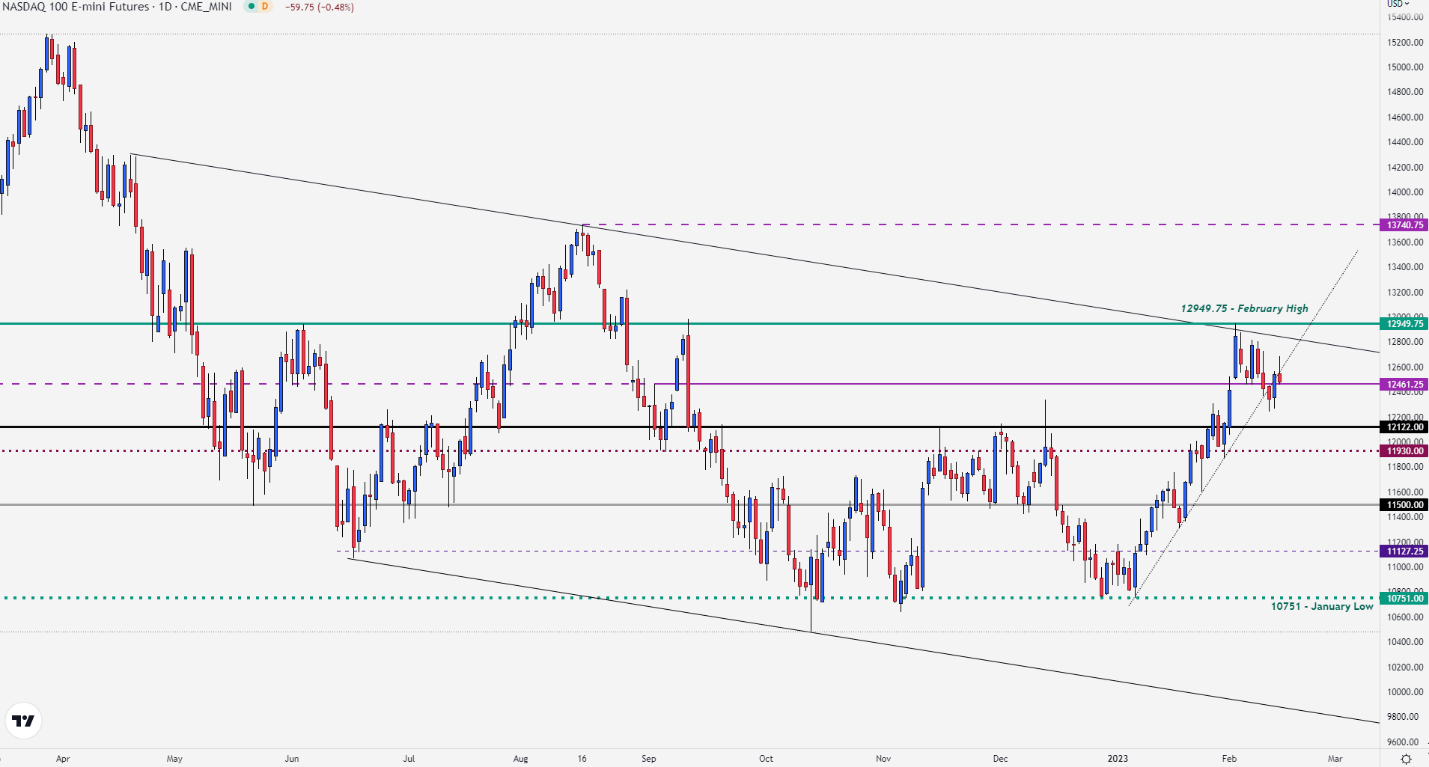This screenshot has height=767, width=1429.
Task: Click the orange D delayed-data badge
Action: point(263,6)
